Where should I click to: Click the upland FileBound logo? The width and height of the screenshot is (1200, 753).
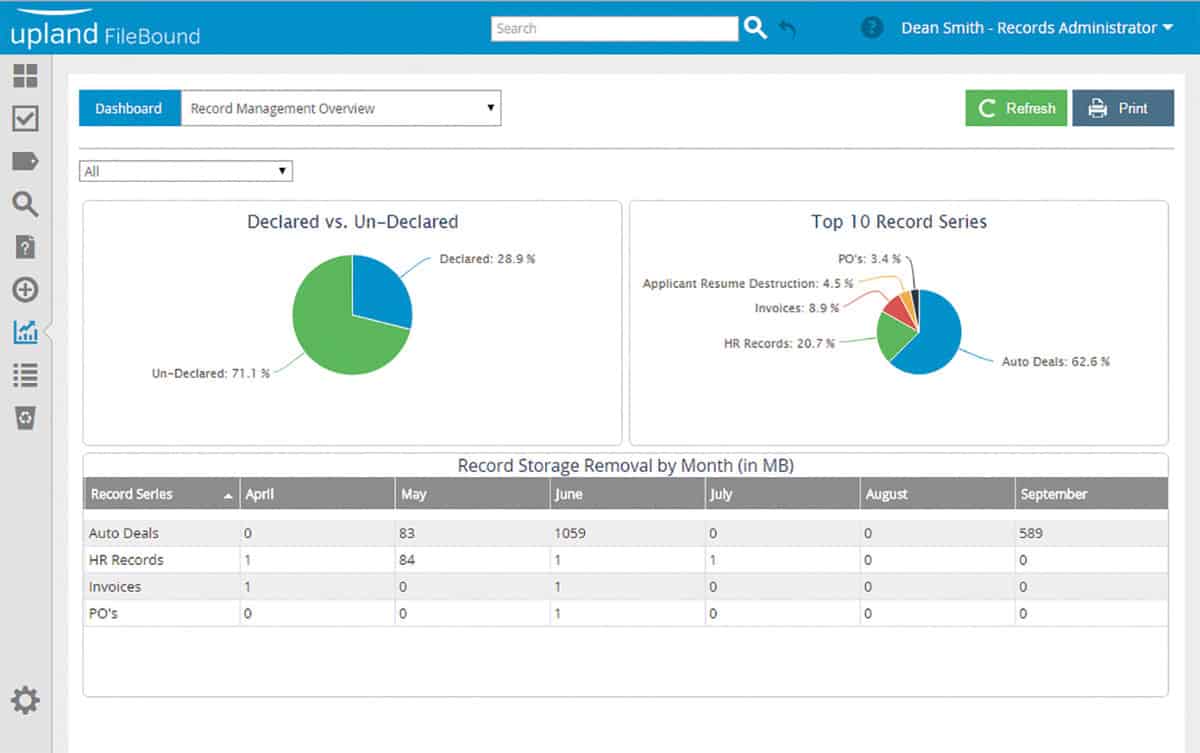[105, 30]
